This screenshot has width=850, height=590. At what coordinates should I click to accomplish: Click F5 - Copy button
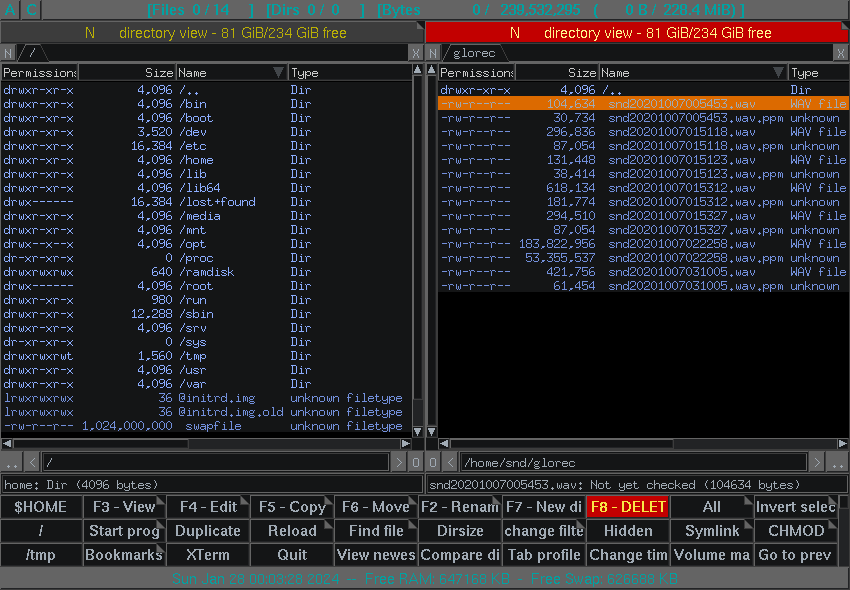[292, 507]
